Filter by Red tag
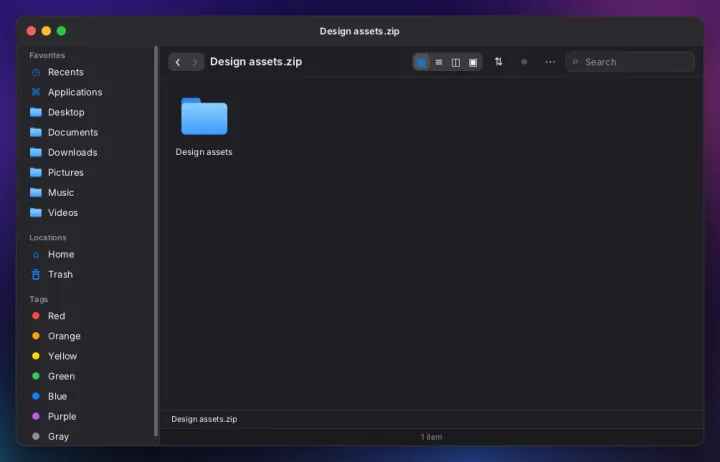Viewport: 720px width, 462px height. pos(89,316)
